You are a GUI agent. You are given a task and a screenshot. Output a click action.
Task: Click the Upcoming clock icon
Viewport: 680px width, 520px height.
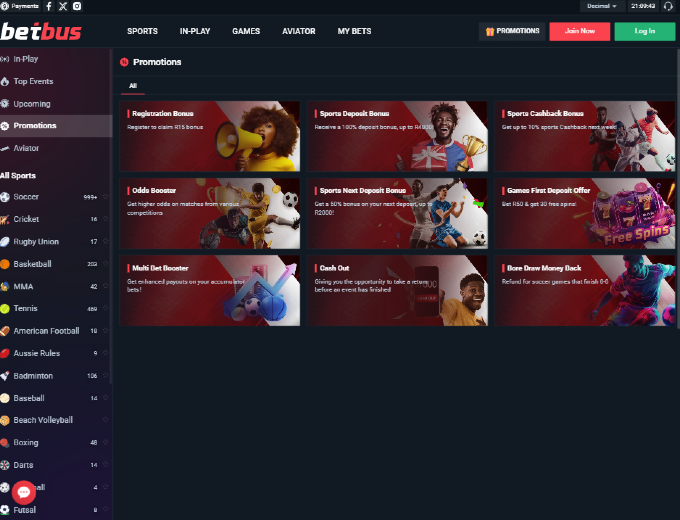pos(5,104)
